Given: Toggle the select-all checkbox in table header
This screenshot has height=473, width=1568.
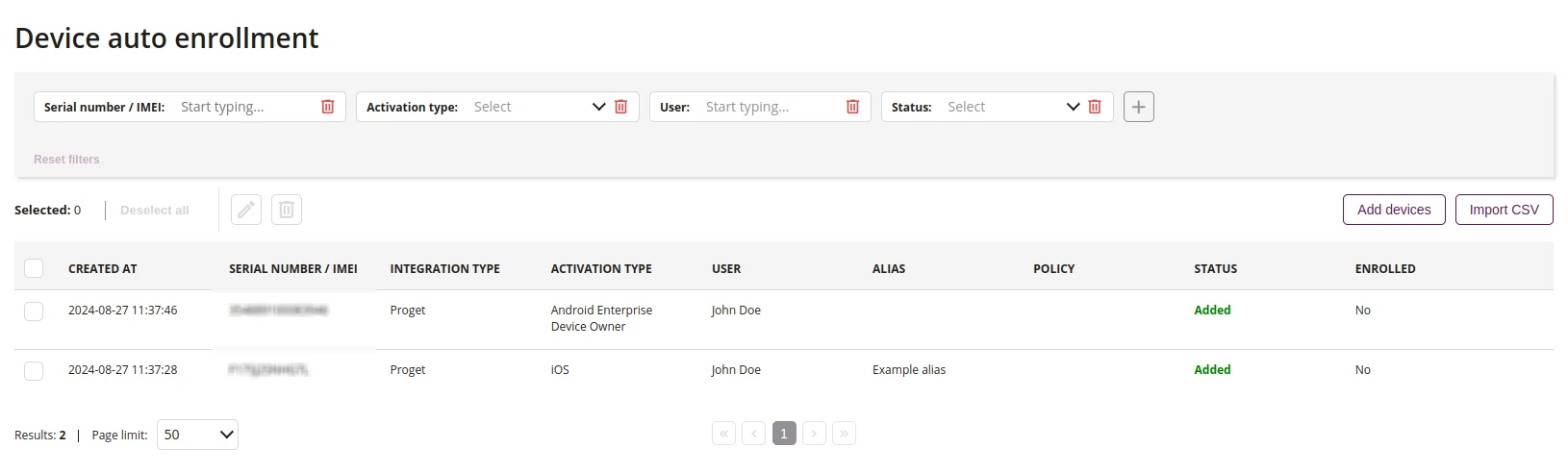Looking at the screenshot, I should [x=34, y=268].
